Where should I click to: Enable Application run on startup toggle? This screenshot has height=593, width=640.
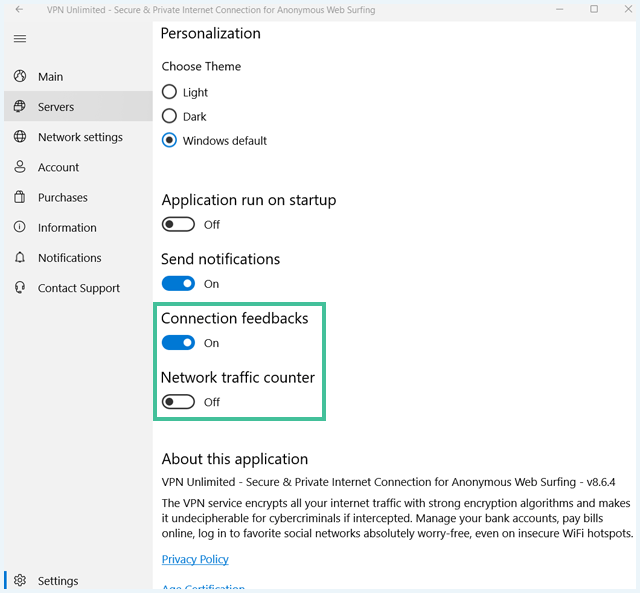point(178,224)
